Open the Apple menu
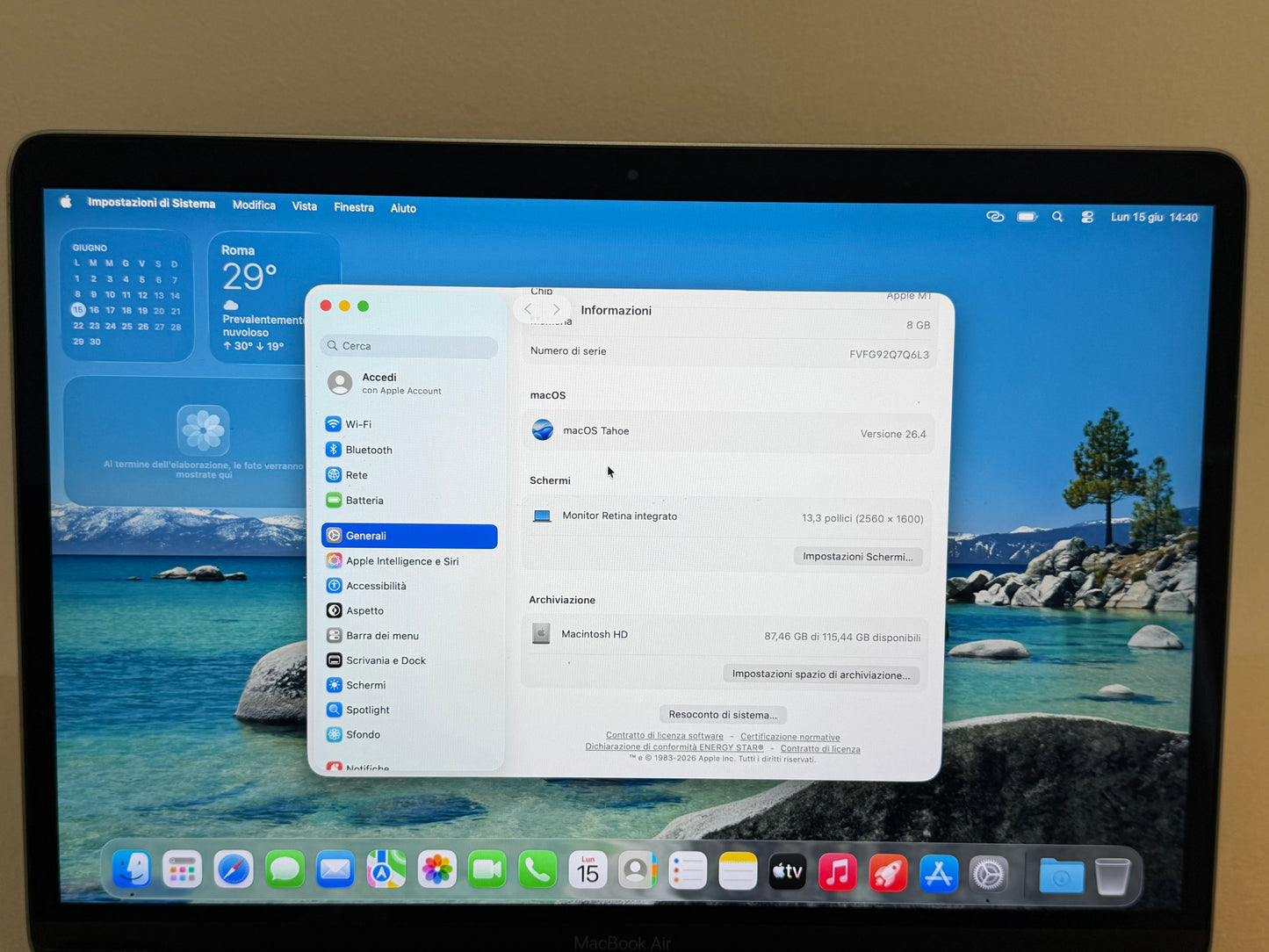1269x952 pixels. [x=66, y=201]
